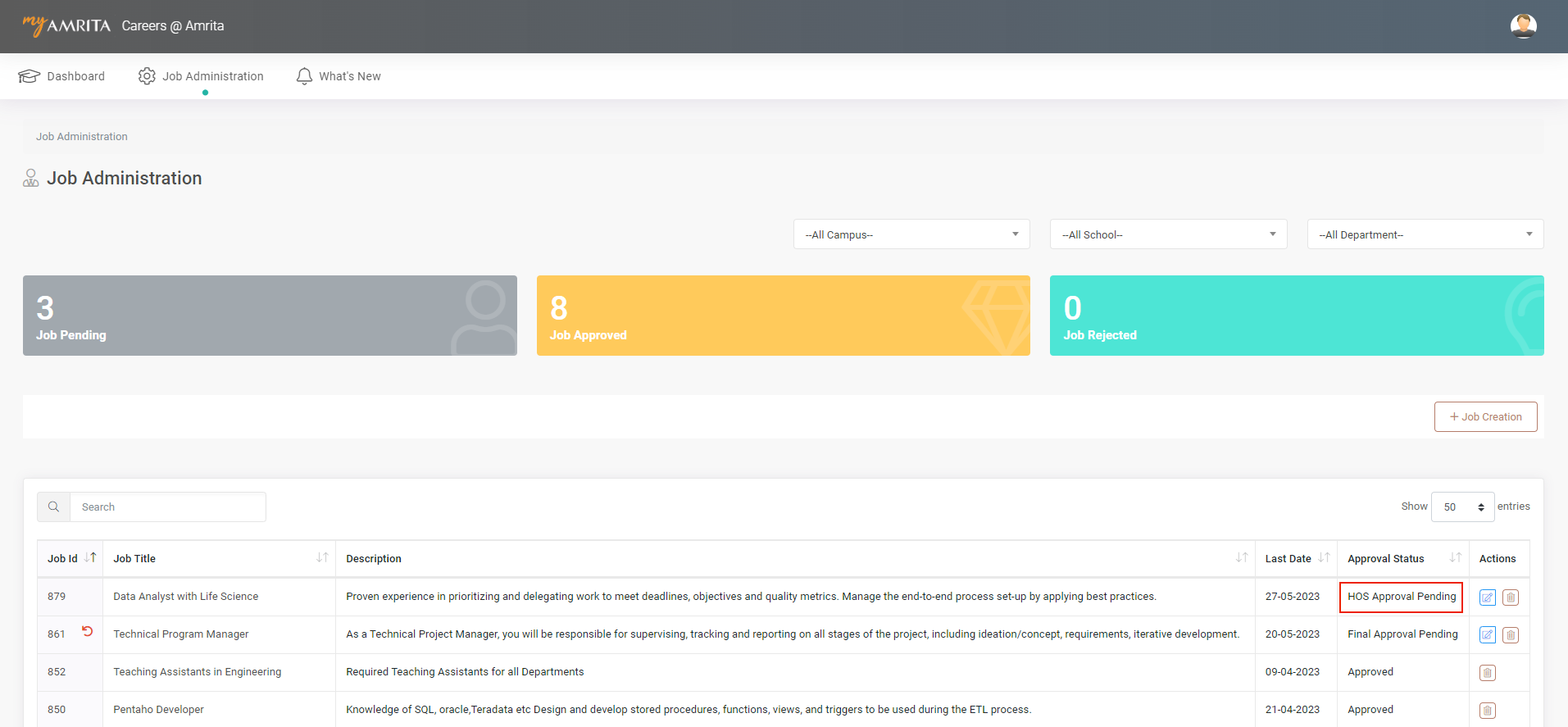1568x727 pixels.
Task: Sort the table by Last Date
Action: pyautogui.click(x=1324, y=558)
